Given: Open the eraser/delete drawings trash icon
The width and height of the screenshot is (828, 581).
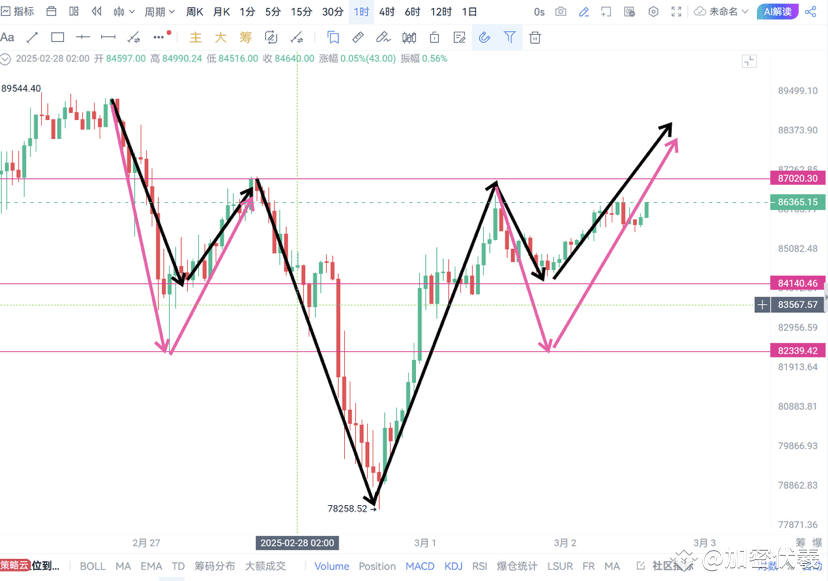Looking at the screenshot, I should [x=535, y=37].
